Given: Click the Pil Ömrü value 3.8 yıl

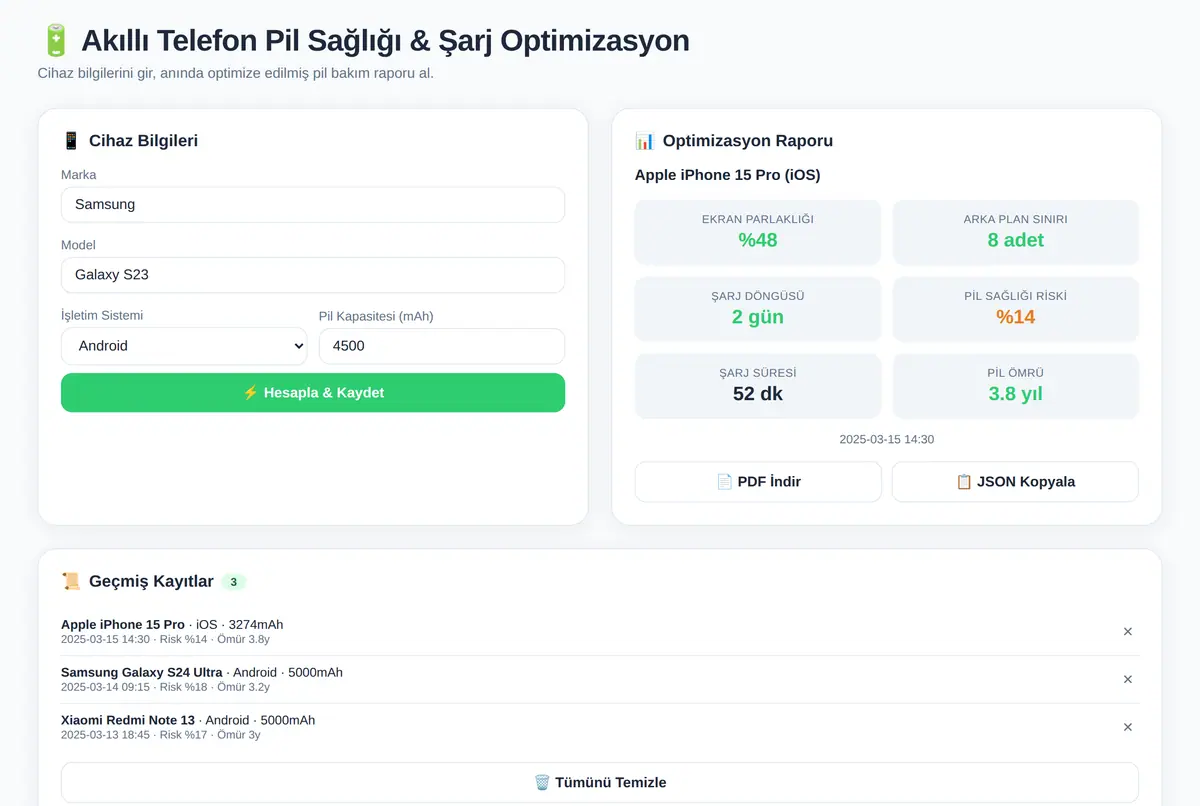Looking at the screenshot, I should tap(1015, 394).
